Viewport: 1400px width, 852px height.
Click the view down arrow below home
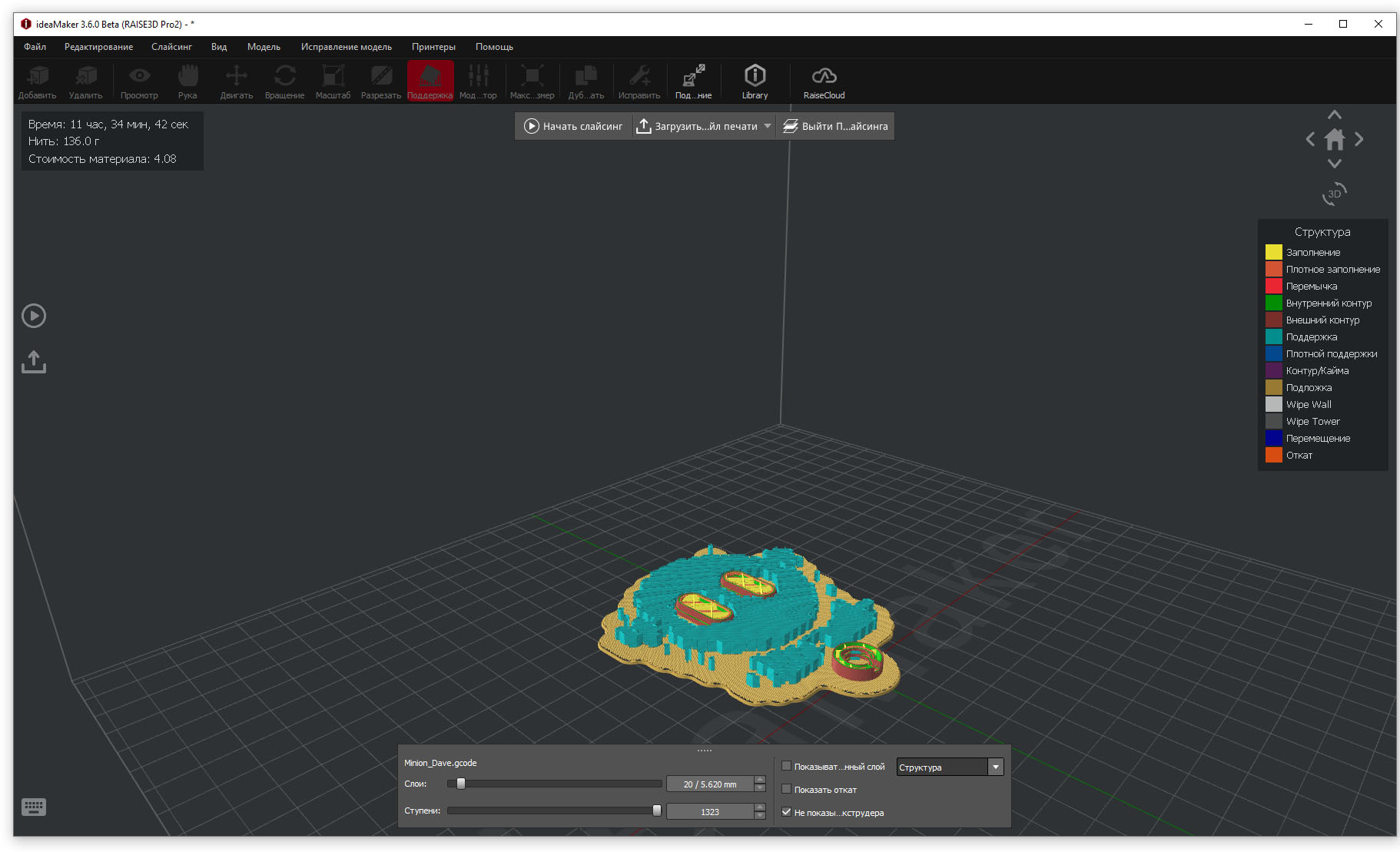pyautogui.click(x=1335, y=164)
